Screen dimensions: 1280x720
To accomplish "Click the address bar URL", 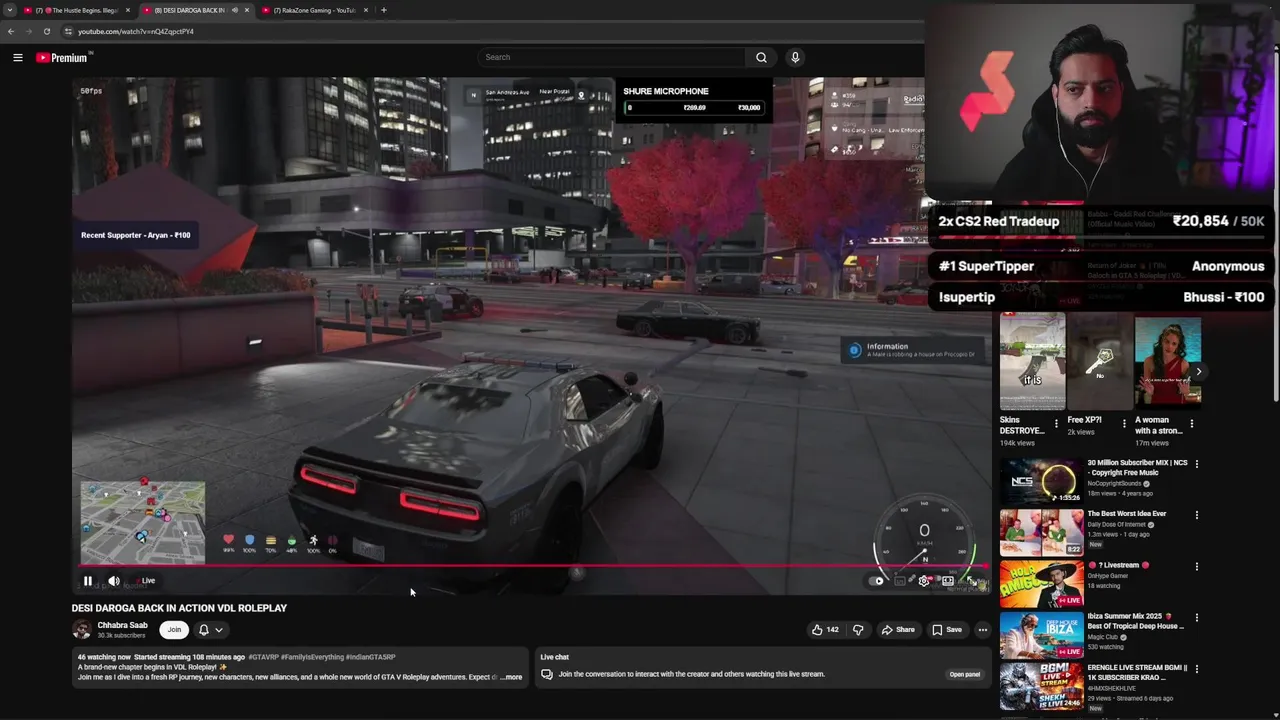I will tap(136, 31).
